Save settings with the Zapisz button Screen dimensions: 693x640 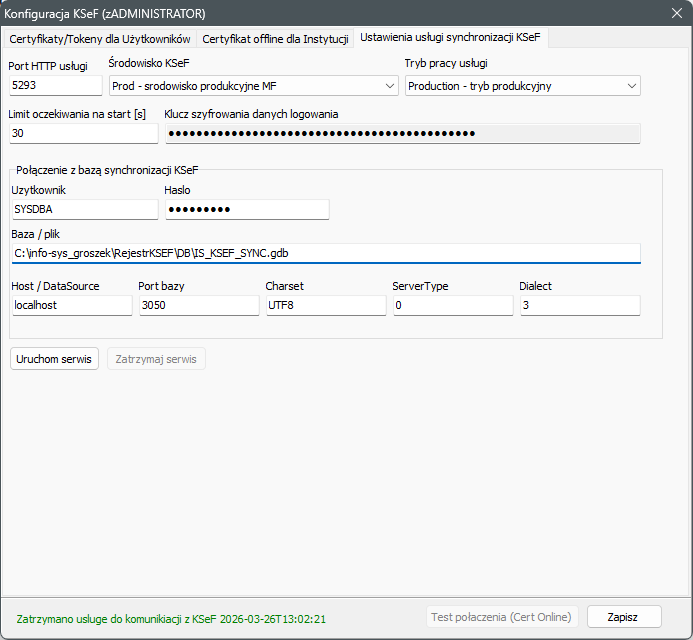coord(624,618)
